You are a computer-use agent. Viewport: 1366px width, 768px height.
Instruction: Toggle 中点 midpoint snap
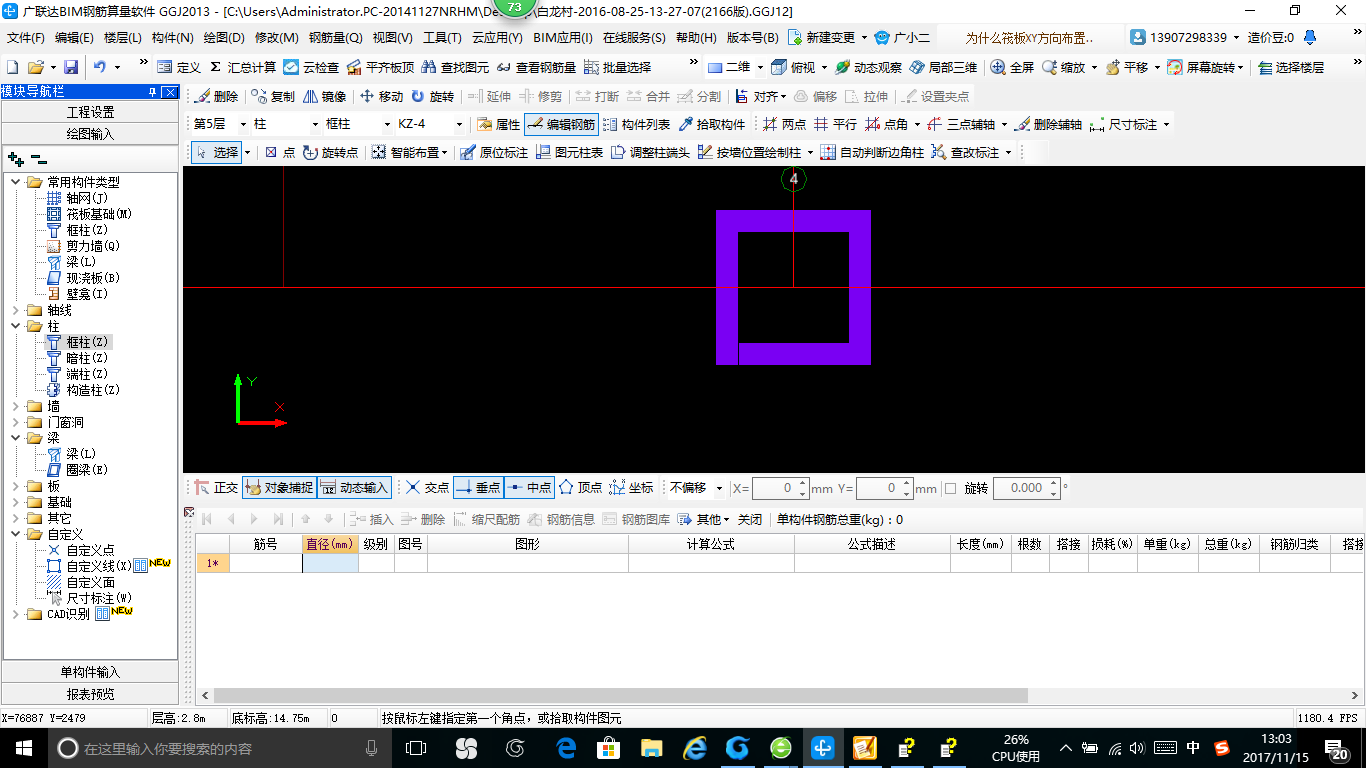(x=529, y=488)
